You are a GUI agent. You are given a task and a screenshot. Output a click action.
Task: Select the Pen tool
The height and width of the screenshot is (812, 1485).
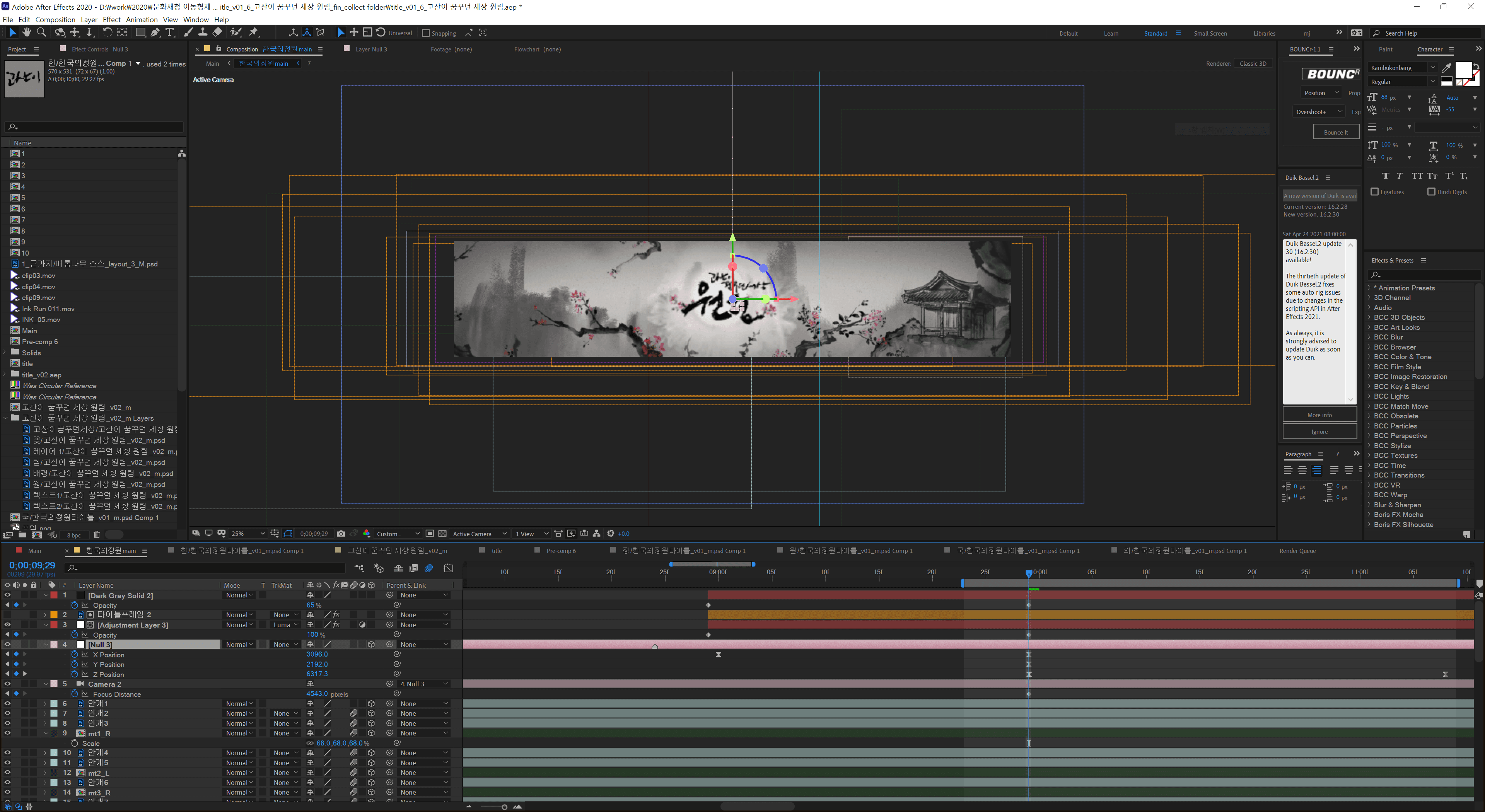tap(155, 32)
